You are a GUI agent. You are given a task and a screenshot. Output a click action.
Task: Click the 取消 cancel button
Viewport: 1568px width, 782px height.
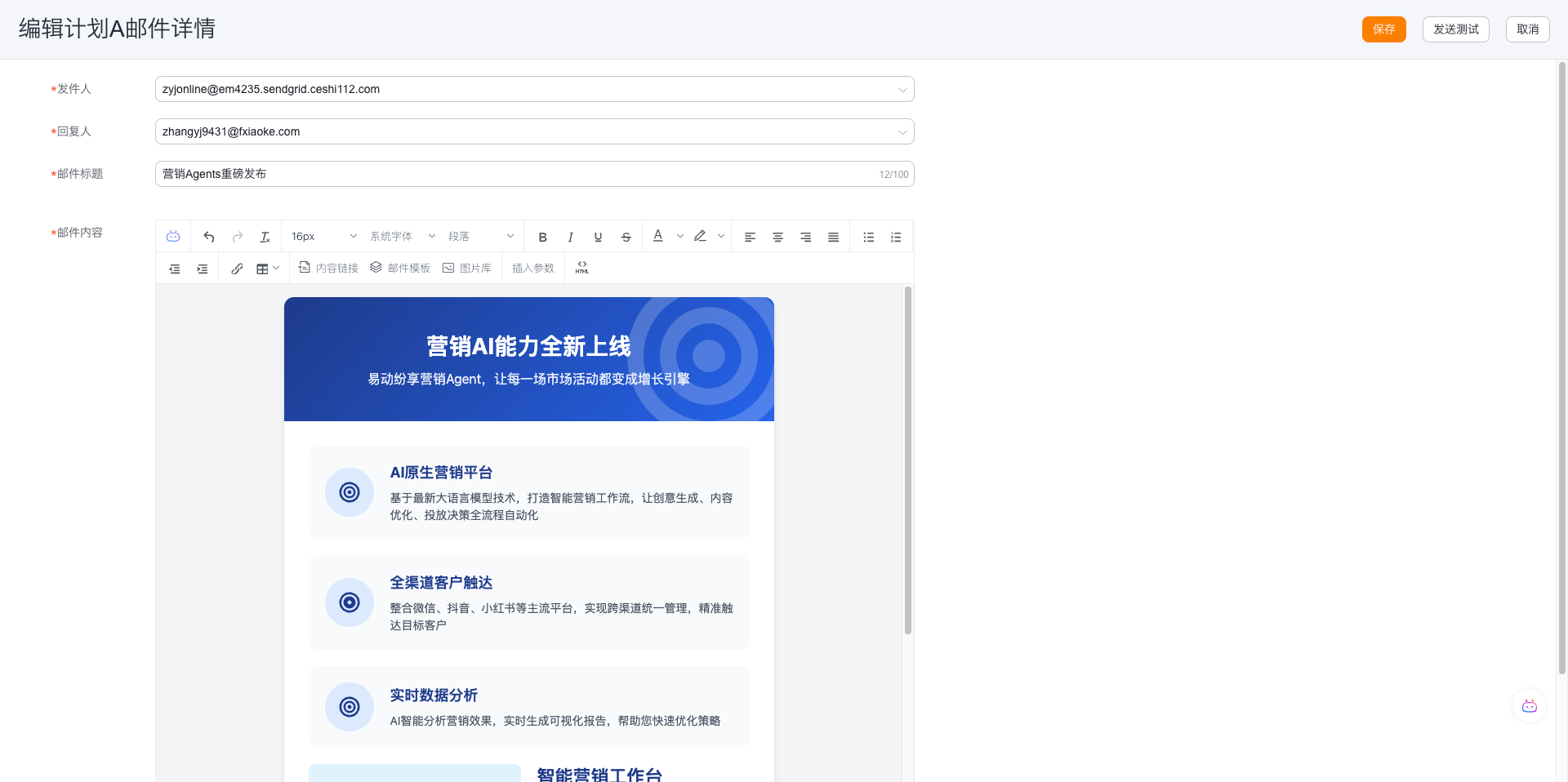click(x=1527, y=29)
